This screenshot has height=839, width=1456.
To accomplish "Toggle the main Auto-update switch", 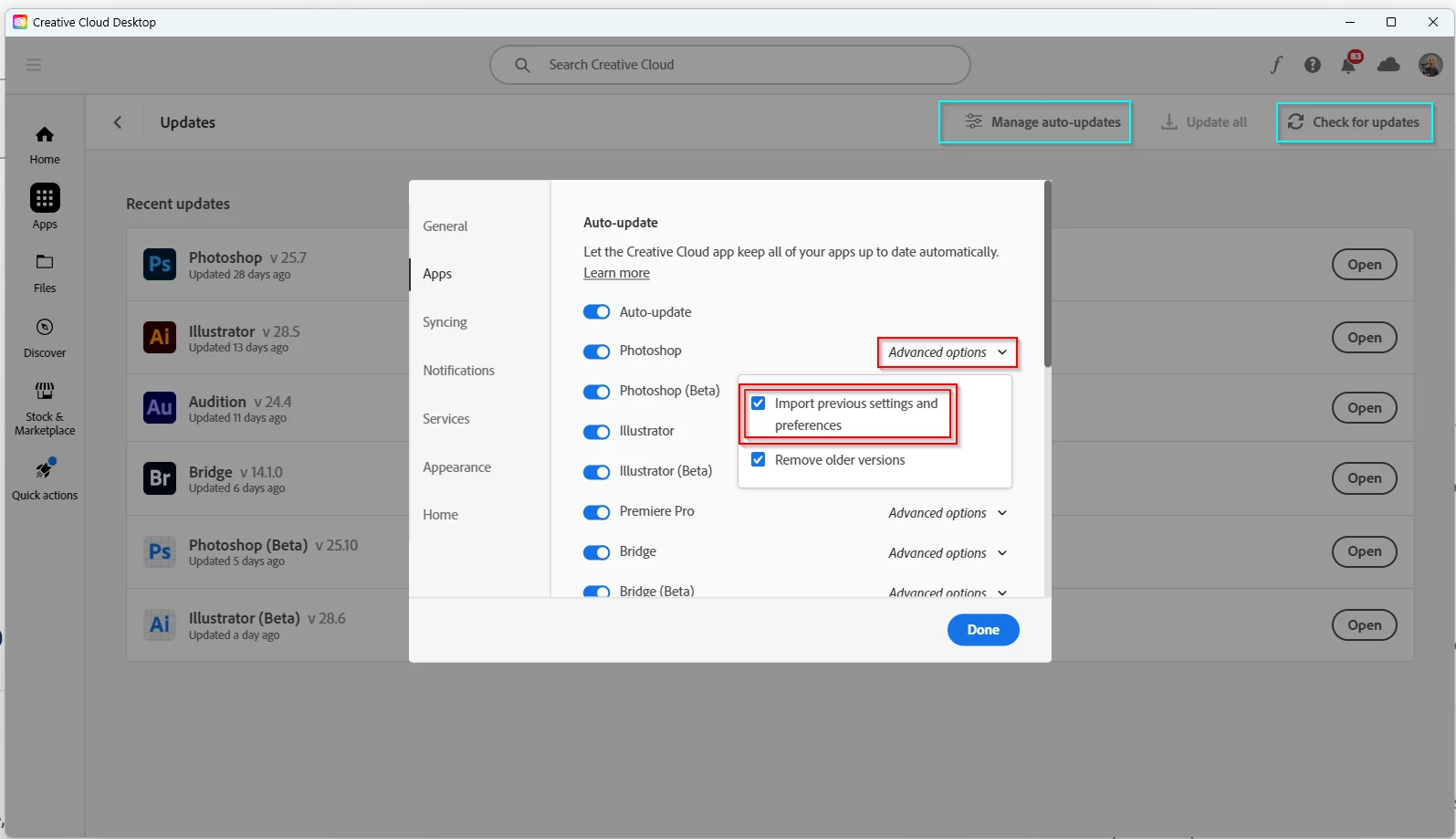I will 596,312.
